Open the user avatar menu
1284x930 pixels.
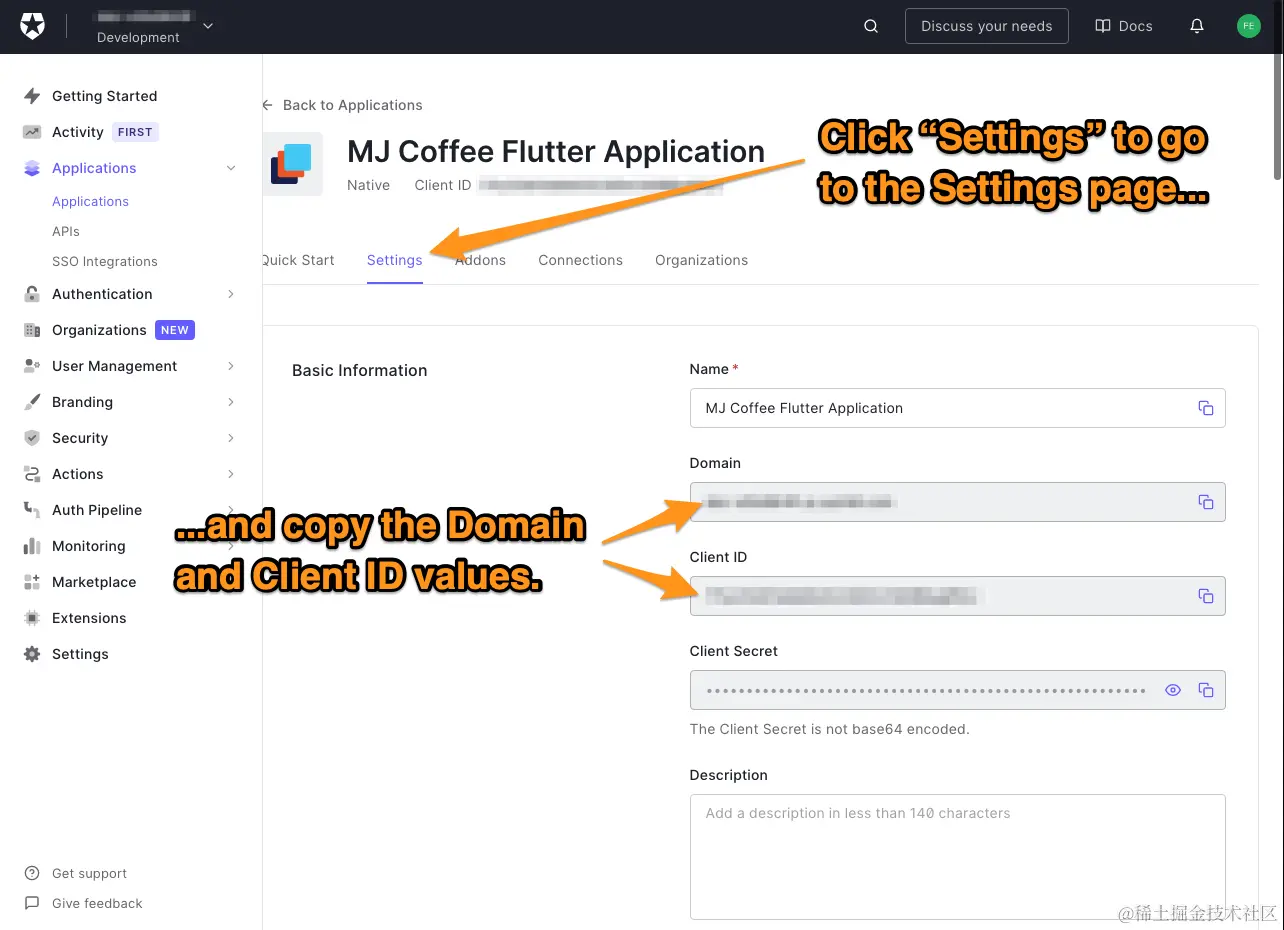[x=1248, y=26]
